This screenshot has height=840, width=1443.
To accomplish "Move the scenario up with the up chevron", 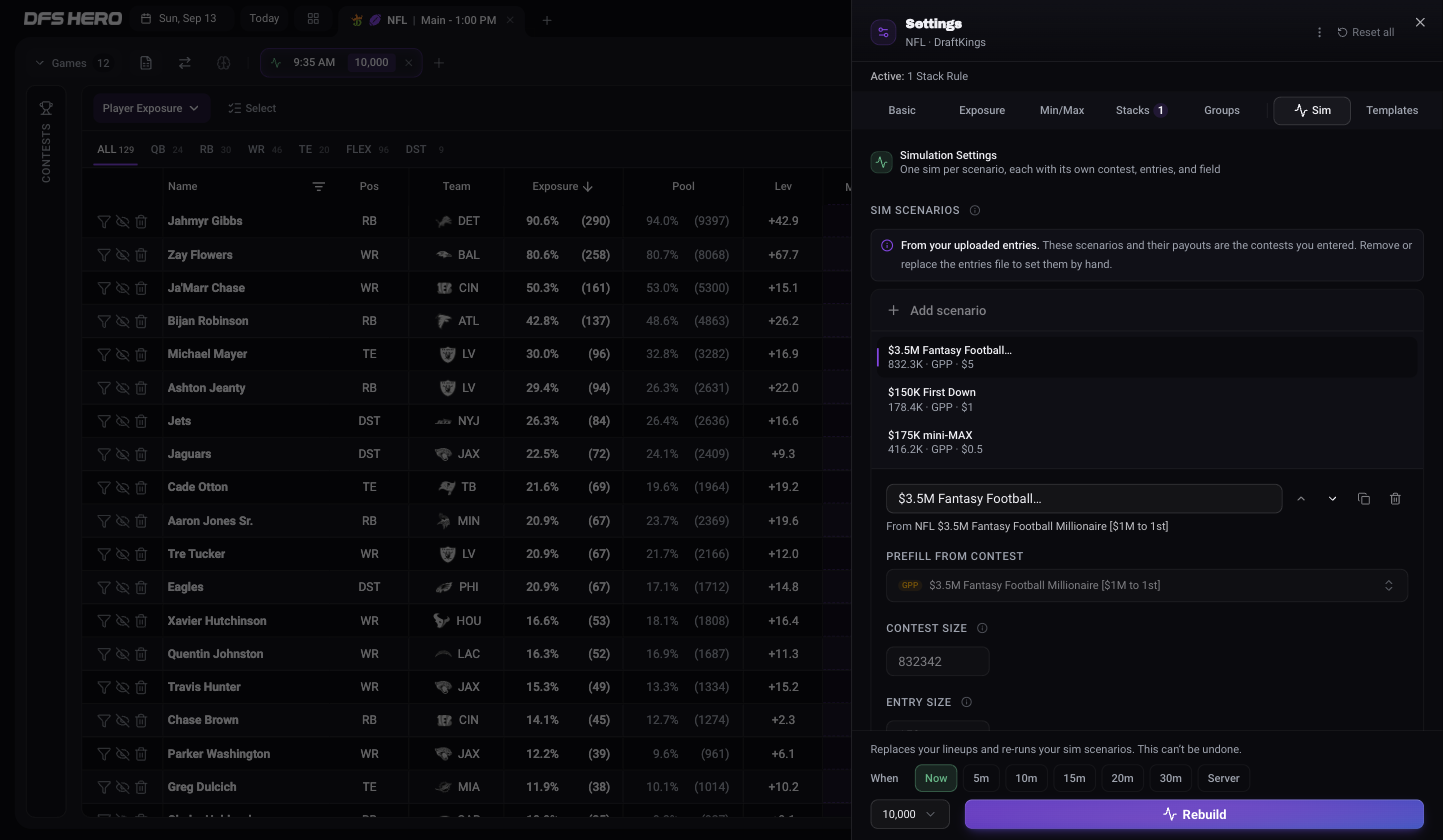I will point(1301,498).
